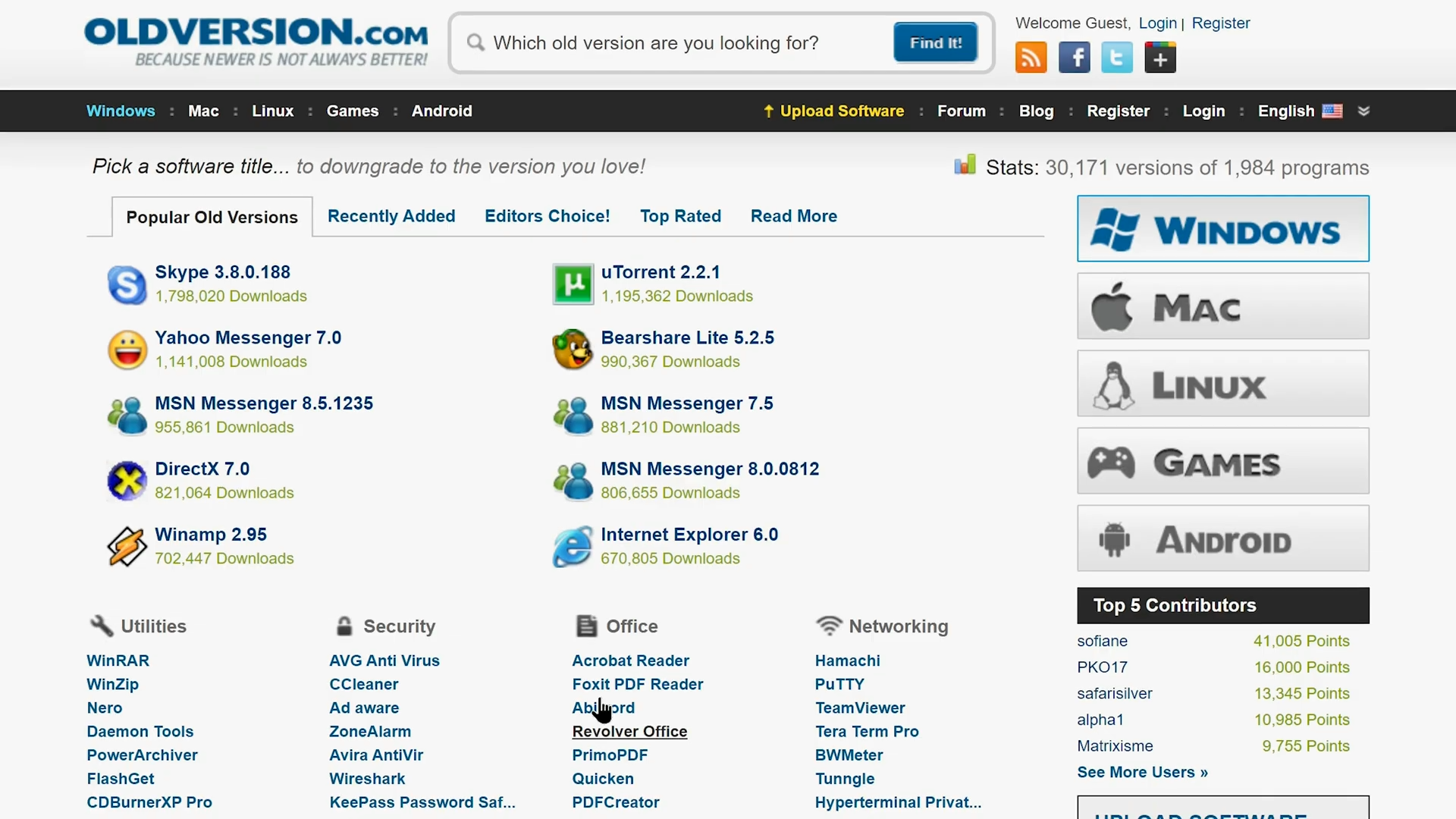Click the Register link beside Welcome Guest

click(1220, 24)
